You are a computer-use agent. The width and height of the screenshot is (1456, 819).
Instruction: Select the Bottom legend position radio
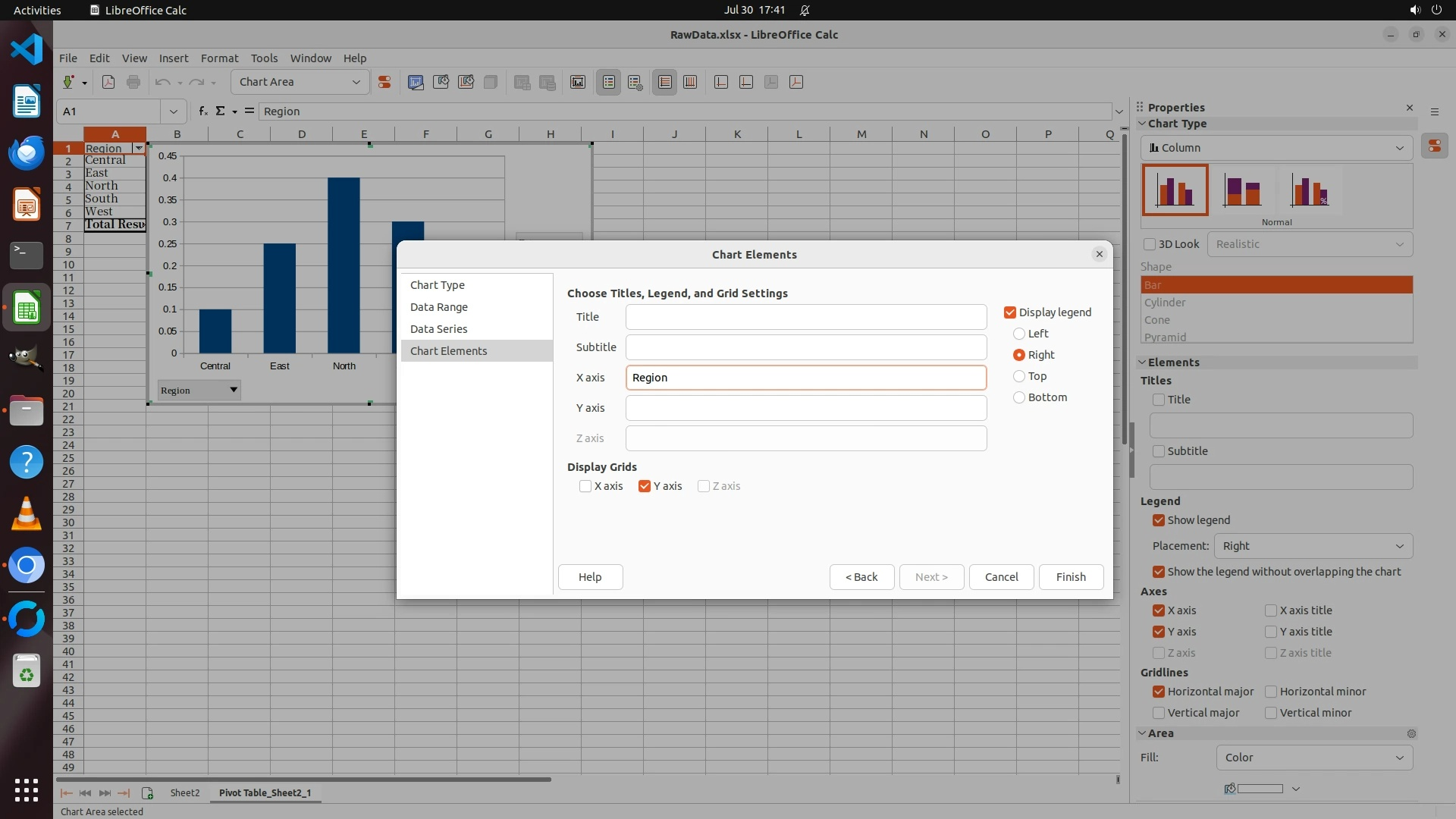click(1019, 397)
